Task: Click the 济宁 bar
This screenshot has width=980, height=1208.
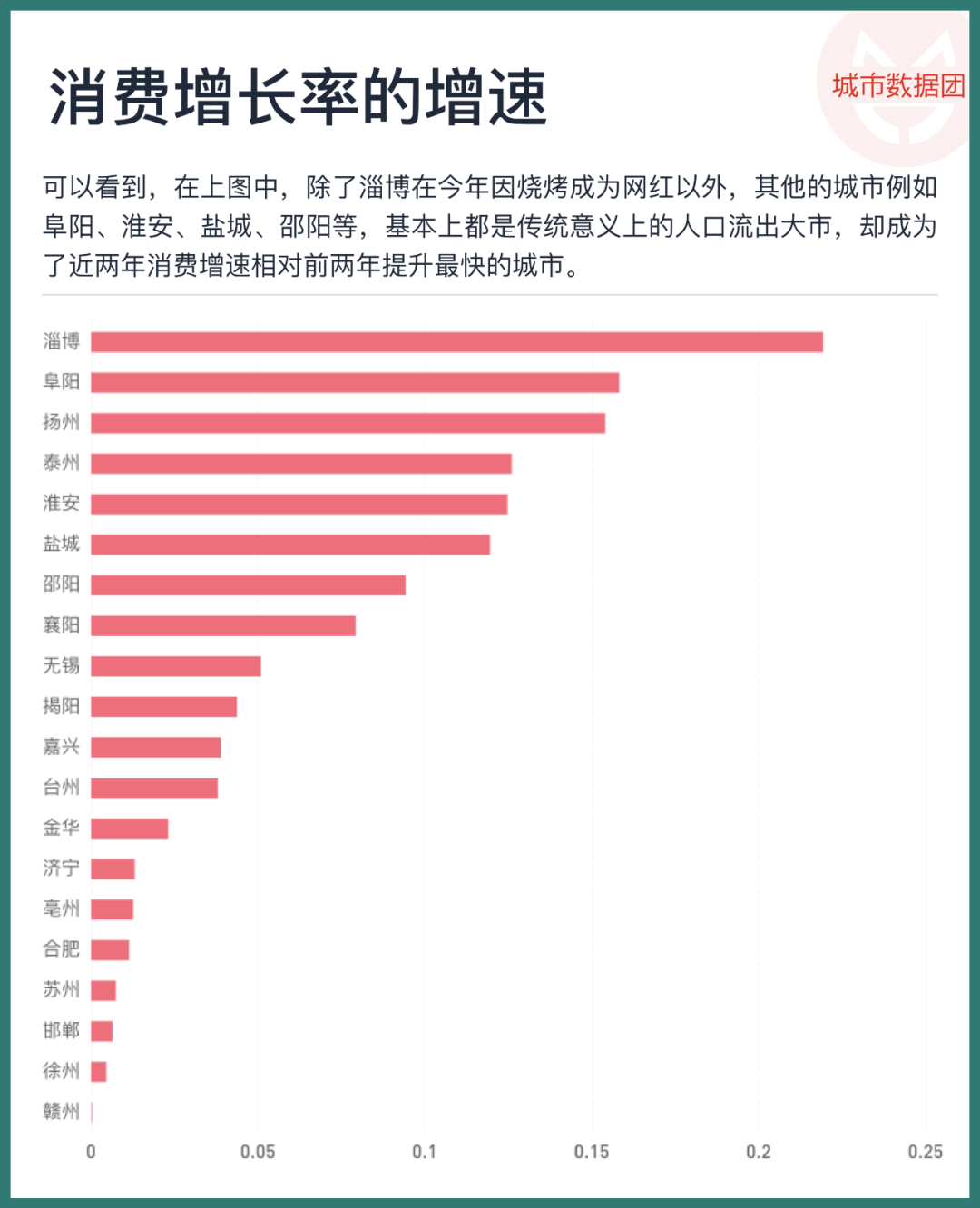Action: [113, 869]
